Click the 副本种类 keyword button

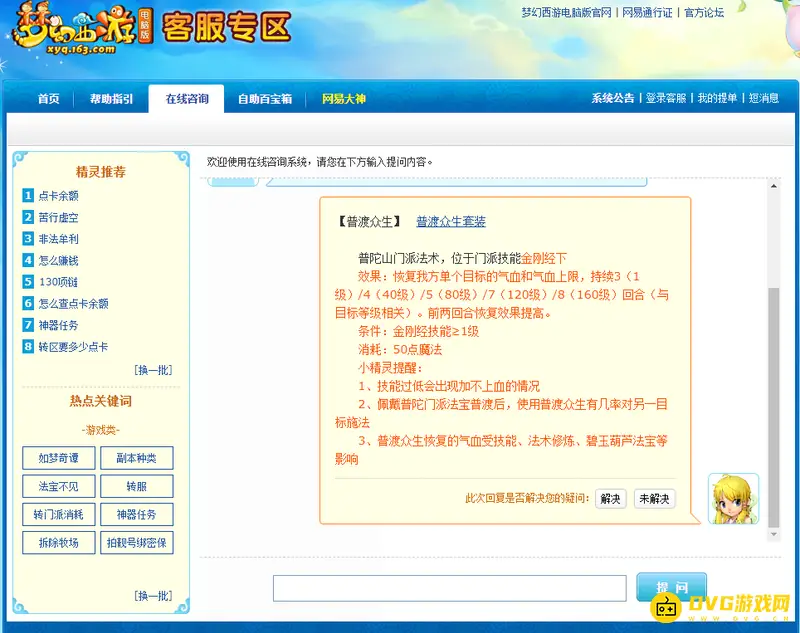(137, 458)
